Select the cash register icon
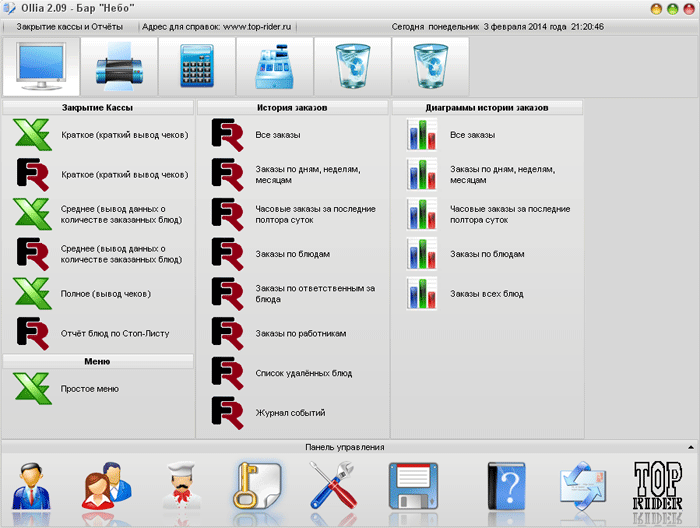The height and width of the screenshot is (528, 700). [275, 67]
